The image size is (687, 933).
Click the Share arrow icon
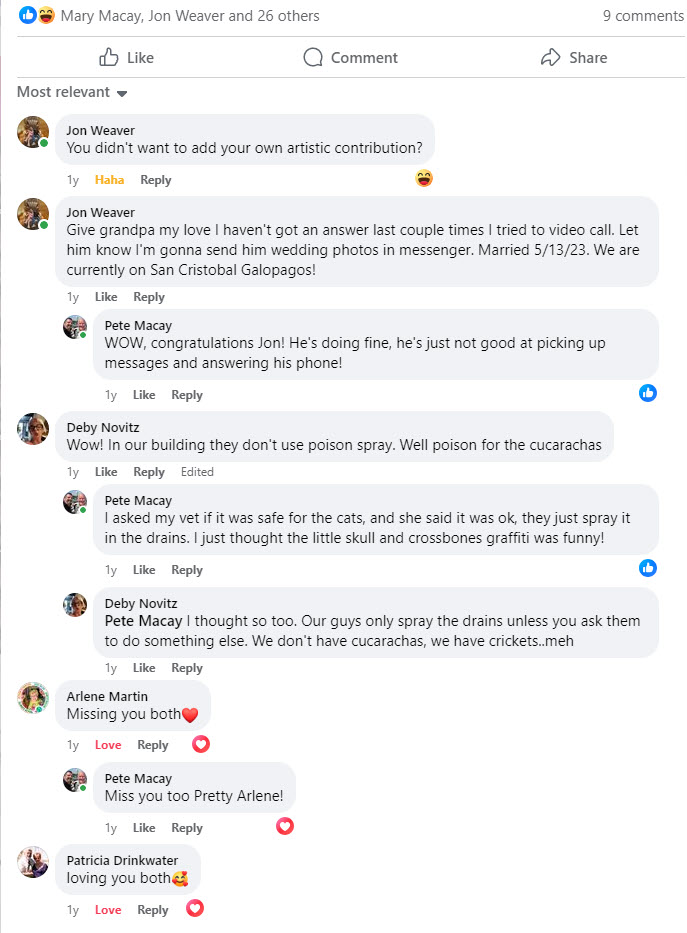(x=550, y=57)
